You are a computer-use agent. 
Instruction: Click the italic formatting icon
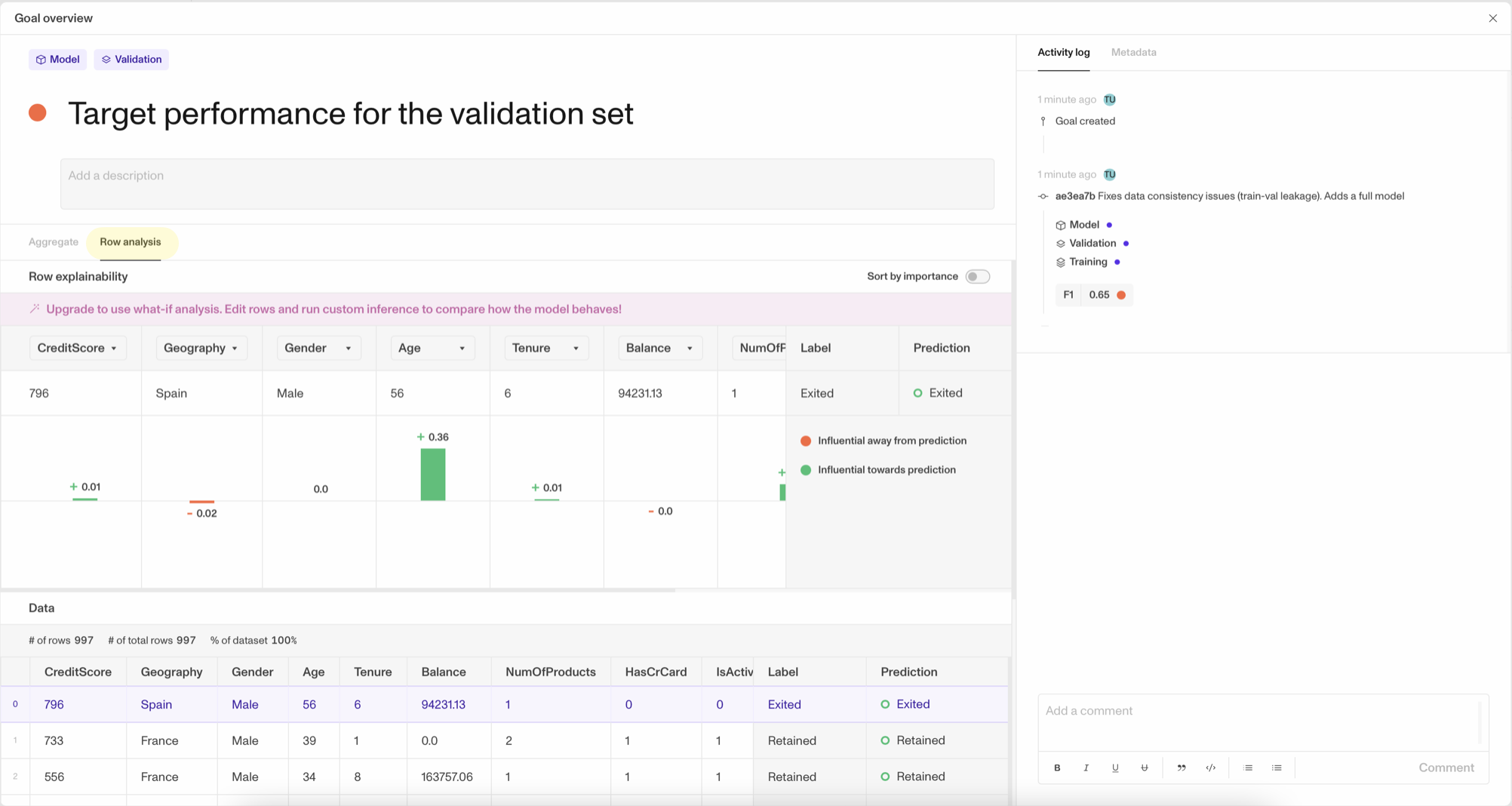click(x=1086, y=768)
